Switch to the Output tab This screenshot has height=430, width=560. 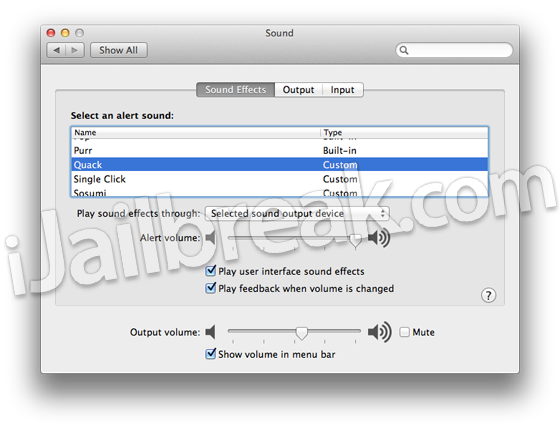pos(299,90)
